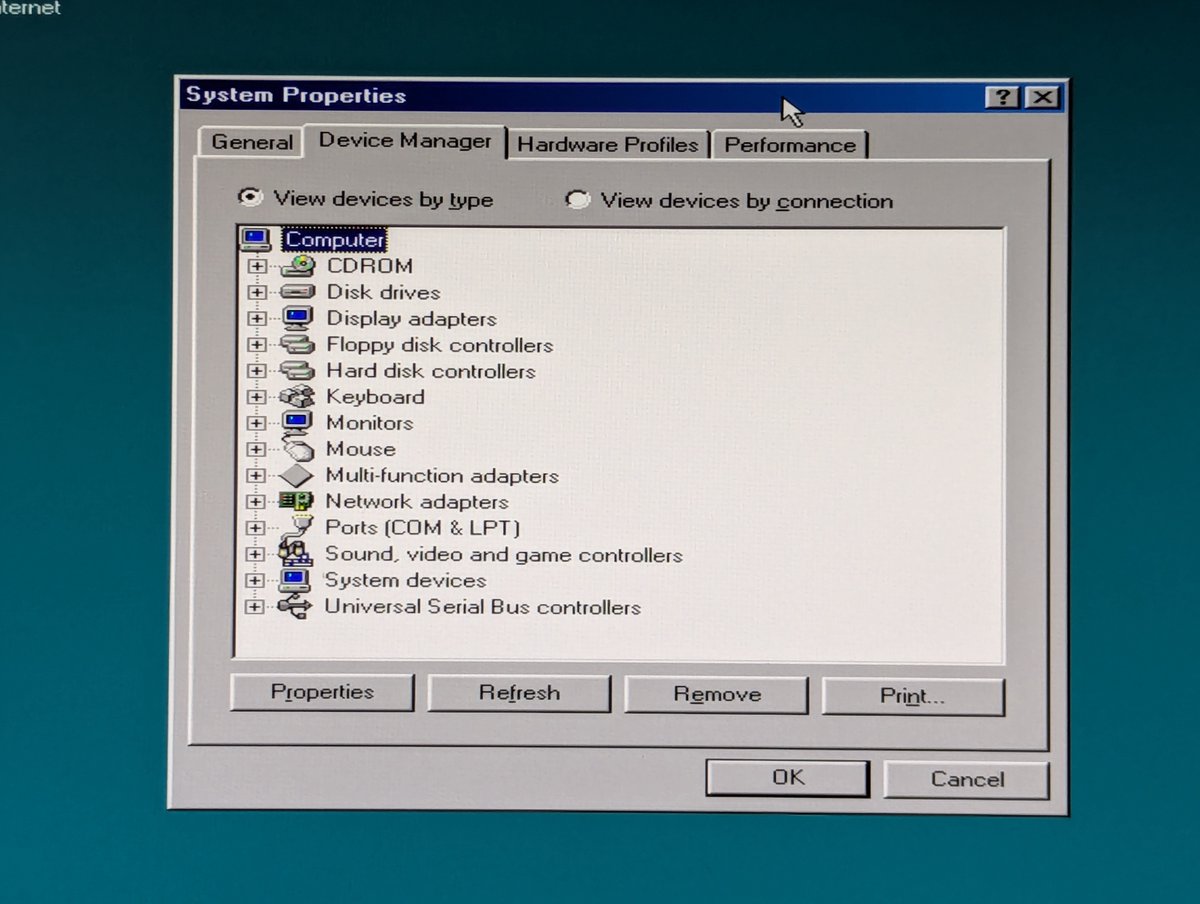Viewport: 1200px width, 904px height.
Task: Click the Remove button
Action: coord(717,694)
